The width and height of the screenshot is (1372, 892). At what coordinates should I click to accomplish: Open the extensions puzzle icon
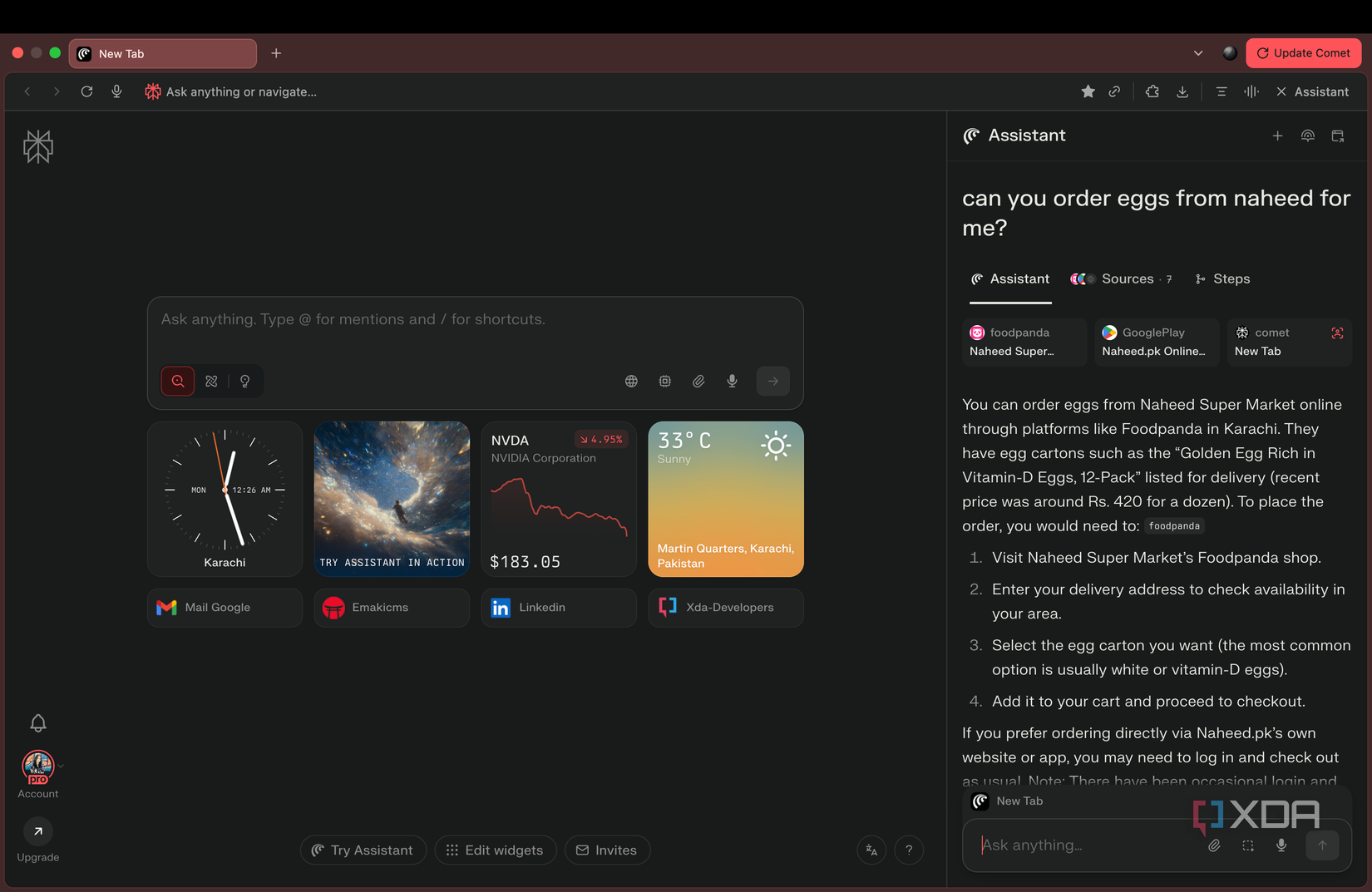click(x=1152, y=91)
